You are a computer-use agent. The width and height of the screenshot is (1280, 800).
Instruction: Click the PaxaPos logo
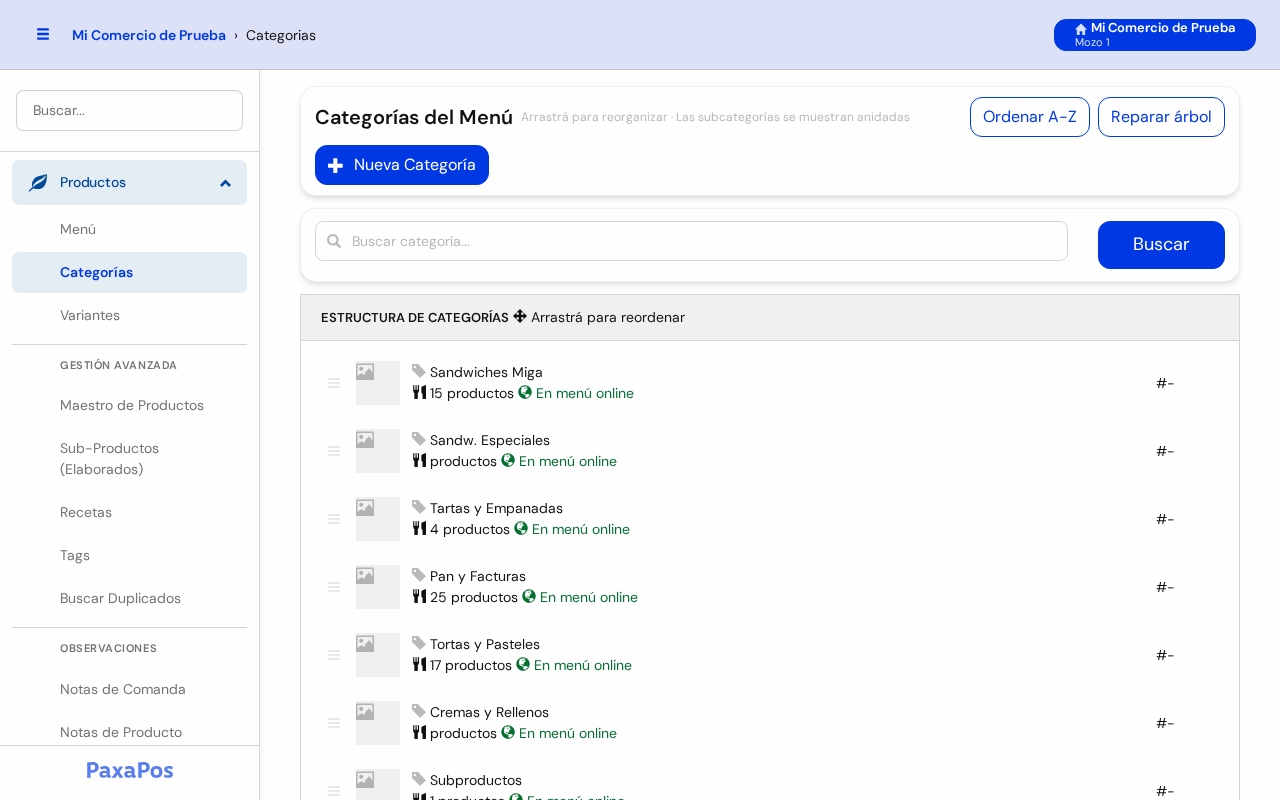(130, 770)
